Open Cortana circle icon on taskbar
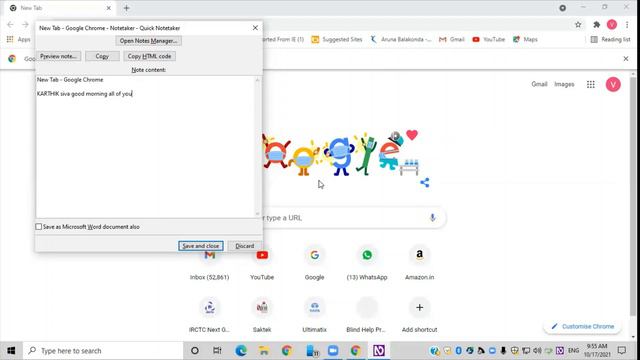 pyautogui.click(x=195, y=351)
